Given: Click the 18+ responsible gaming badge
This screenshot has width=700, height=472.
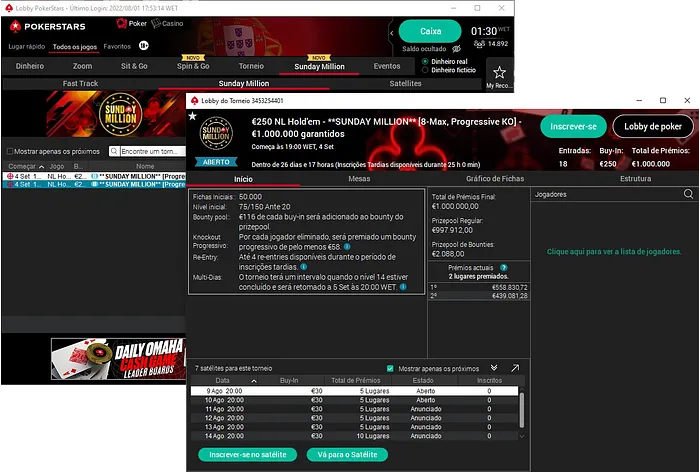Looking at the screenshot, I should [x=144, y=46].
